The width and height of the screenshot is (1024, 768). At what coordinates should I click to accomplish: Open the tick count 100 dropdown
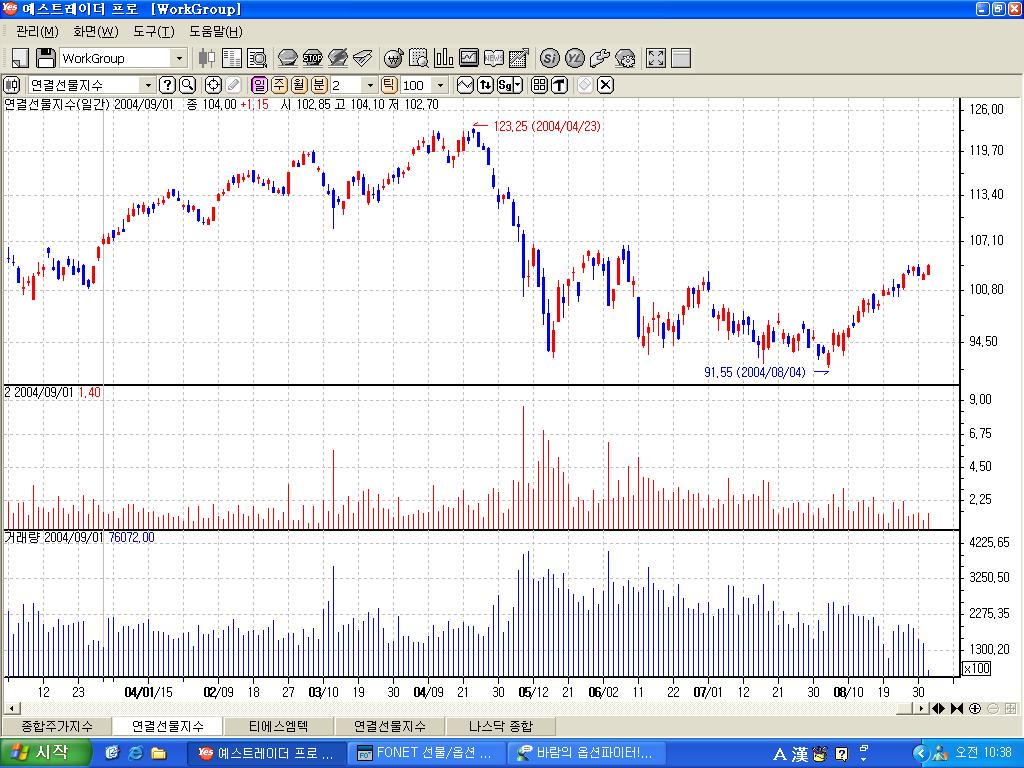pos(439,85)
